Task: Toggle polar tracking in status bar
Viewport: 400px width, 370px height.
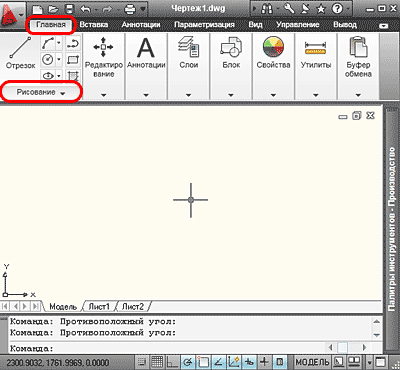Action: (188, 362)
